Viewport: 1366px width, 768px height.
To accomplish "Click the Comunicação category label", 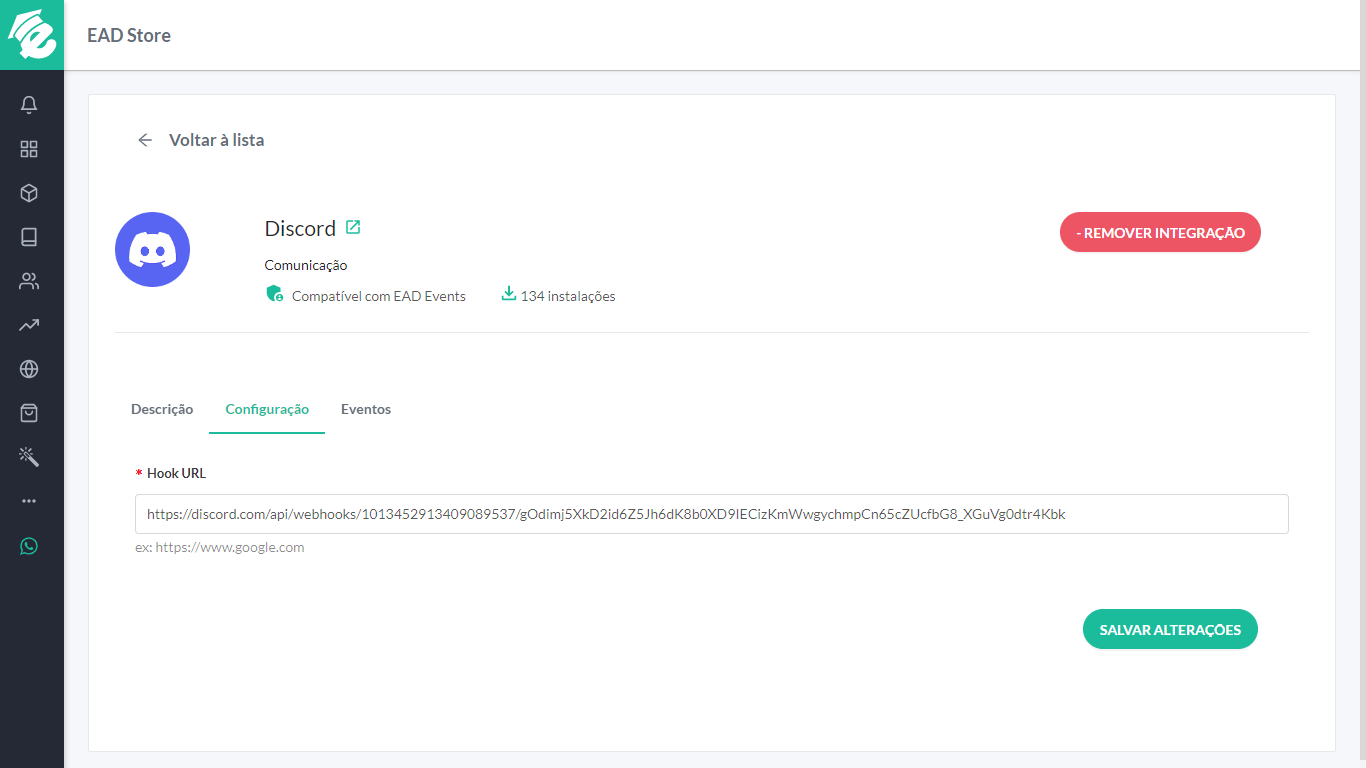I will pyautogui.click(x=306, y=265).
